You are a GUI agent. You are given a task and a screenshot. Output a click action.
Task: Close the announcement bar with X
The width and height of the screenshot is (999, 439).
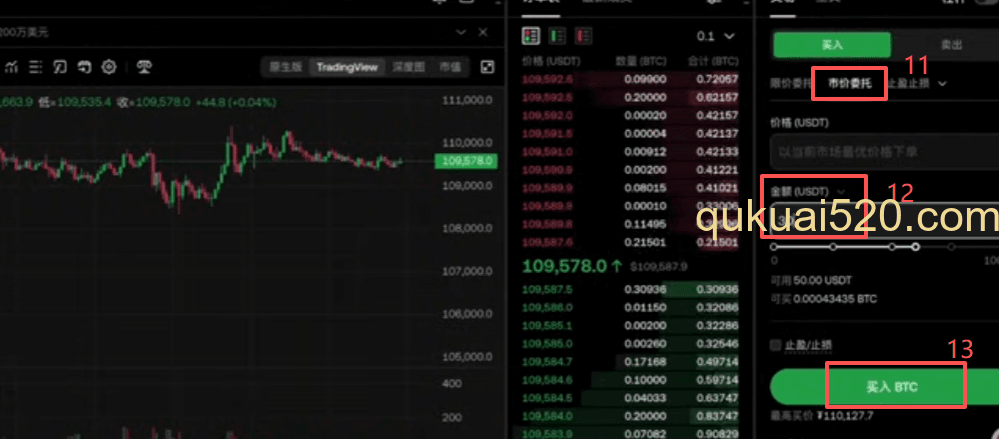click(x=483, y=32)
